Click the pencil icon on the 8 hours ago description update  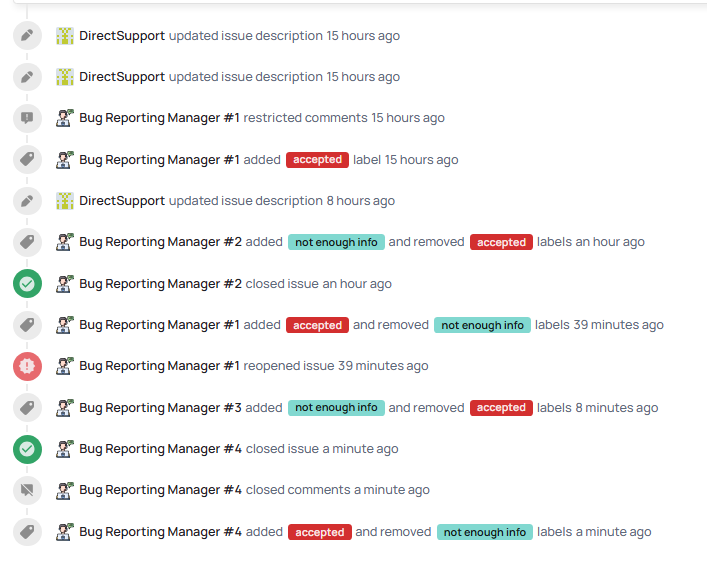27,201
